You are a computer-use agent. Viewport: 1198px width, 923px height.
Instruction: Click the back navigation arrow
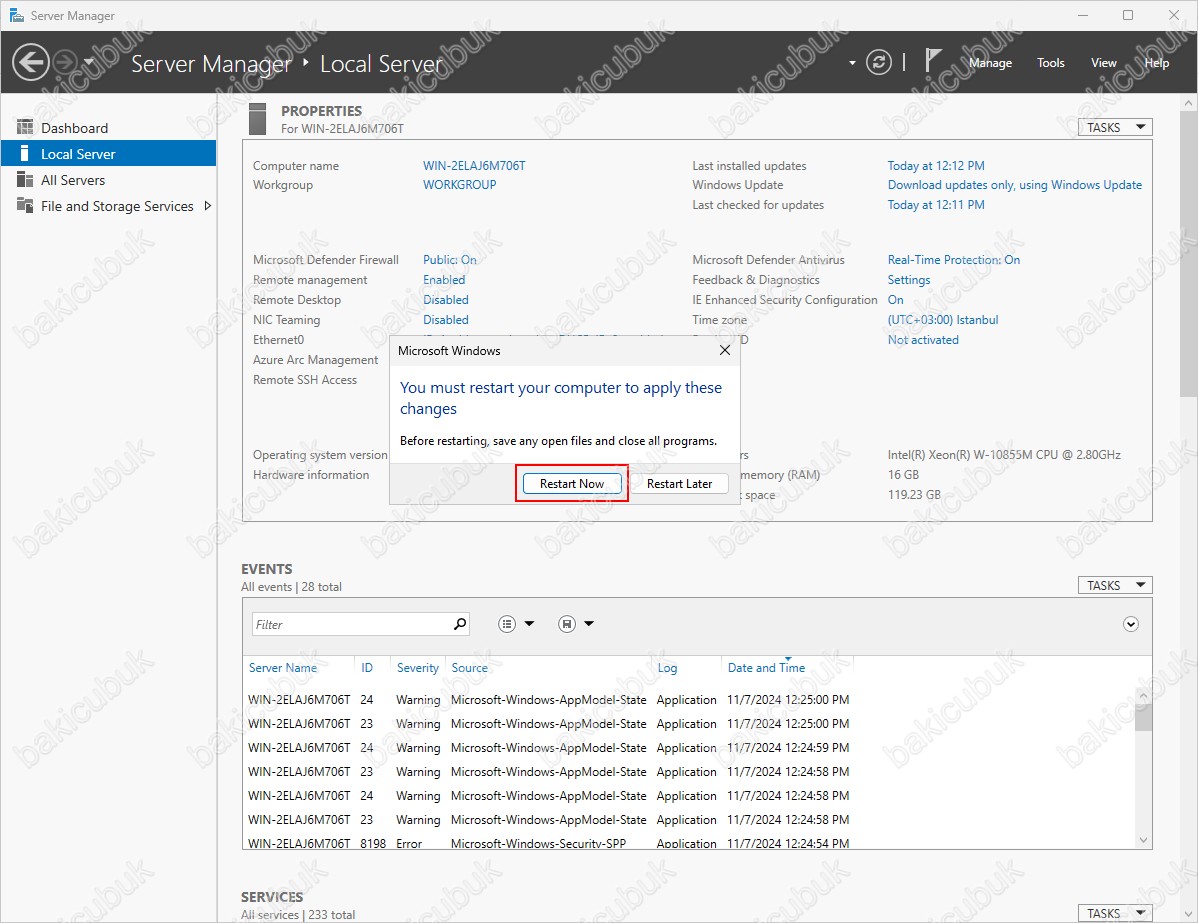31,63
